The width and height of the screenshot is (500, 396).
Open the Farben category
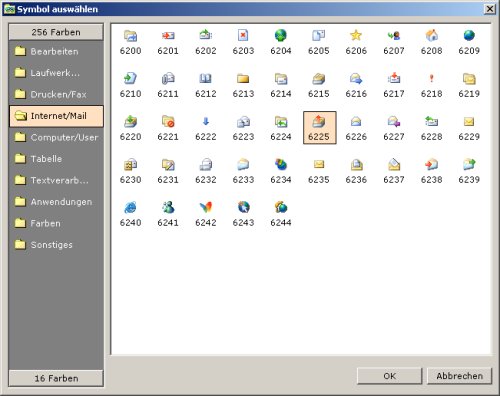[56, 223]
